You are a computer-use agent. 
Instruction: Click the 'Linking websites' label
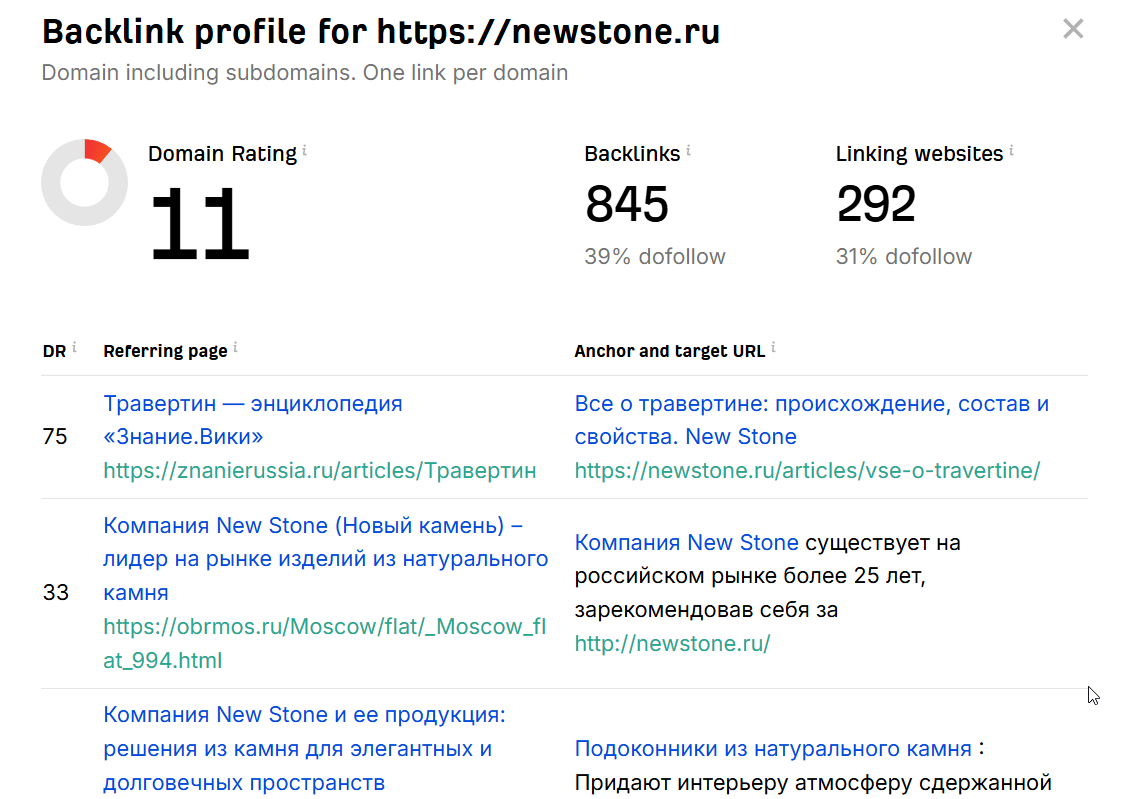pos(920,154)
